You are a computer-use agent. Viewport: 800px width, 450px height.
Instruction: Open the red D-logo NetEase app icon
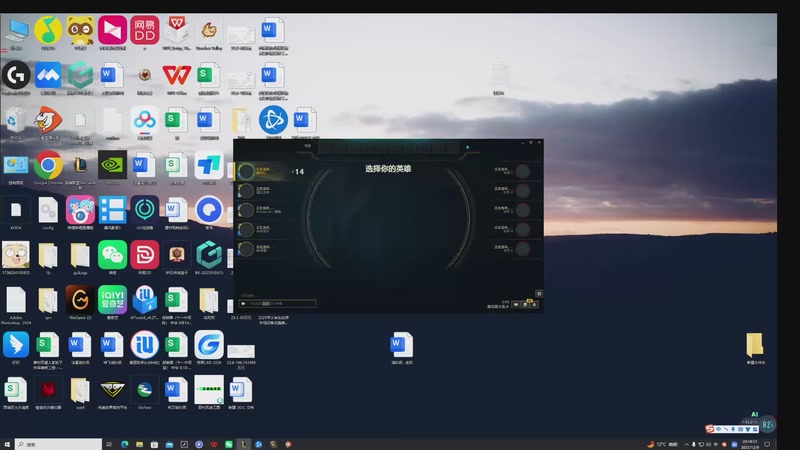[x=144, y=255]
